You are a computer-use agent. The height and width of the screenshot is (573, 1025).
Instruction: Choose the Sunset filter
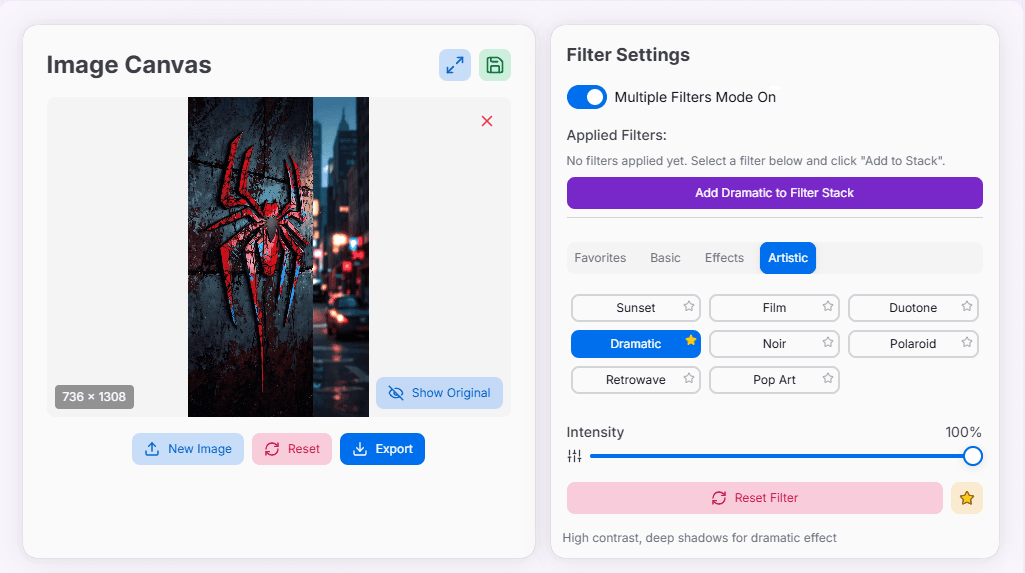tap(635, 308)
